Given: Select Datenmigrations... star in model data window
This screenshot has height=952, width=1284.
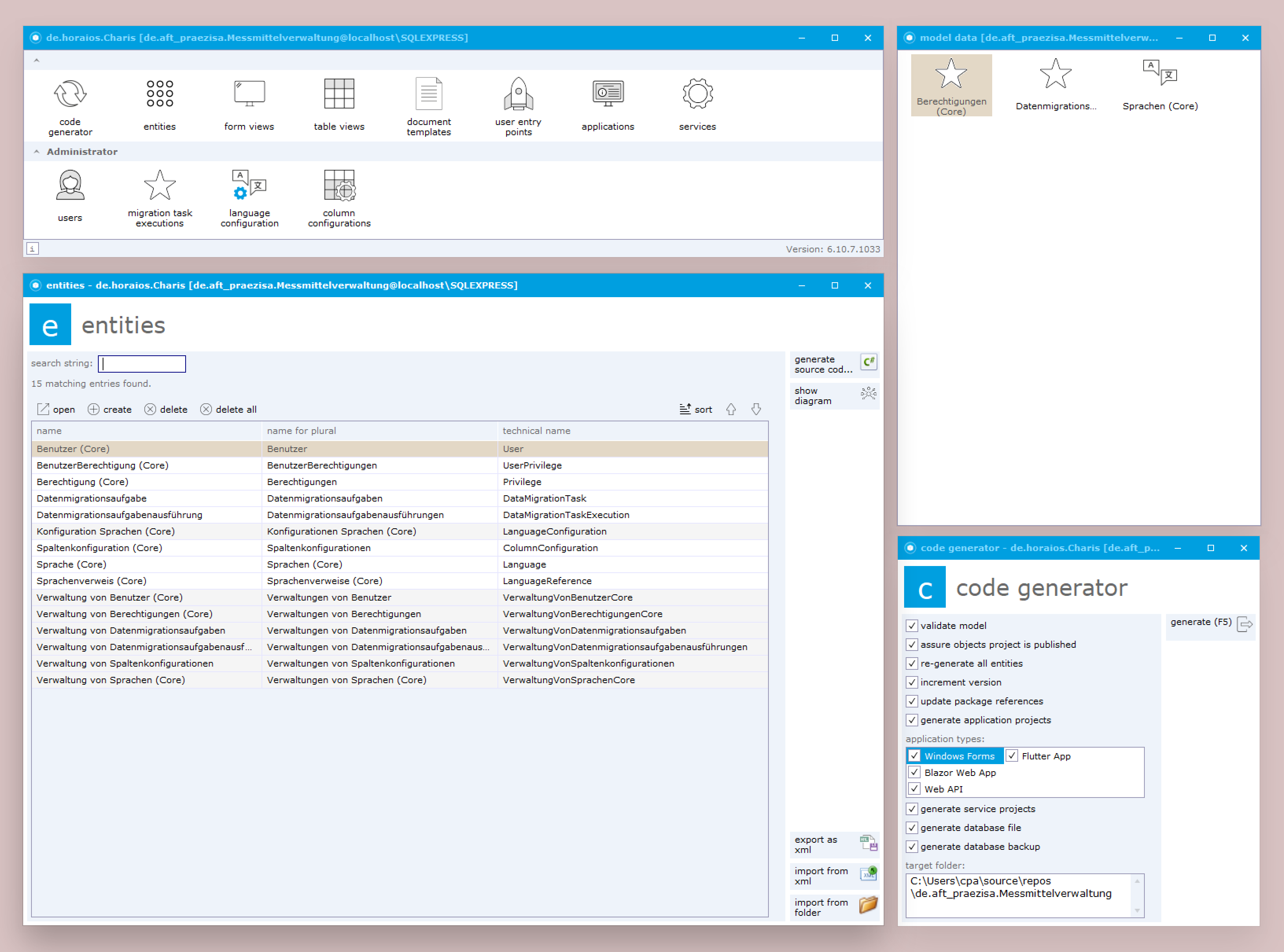Looking at the screenshot, I should tap(1056, 85).
